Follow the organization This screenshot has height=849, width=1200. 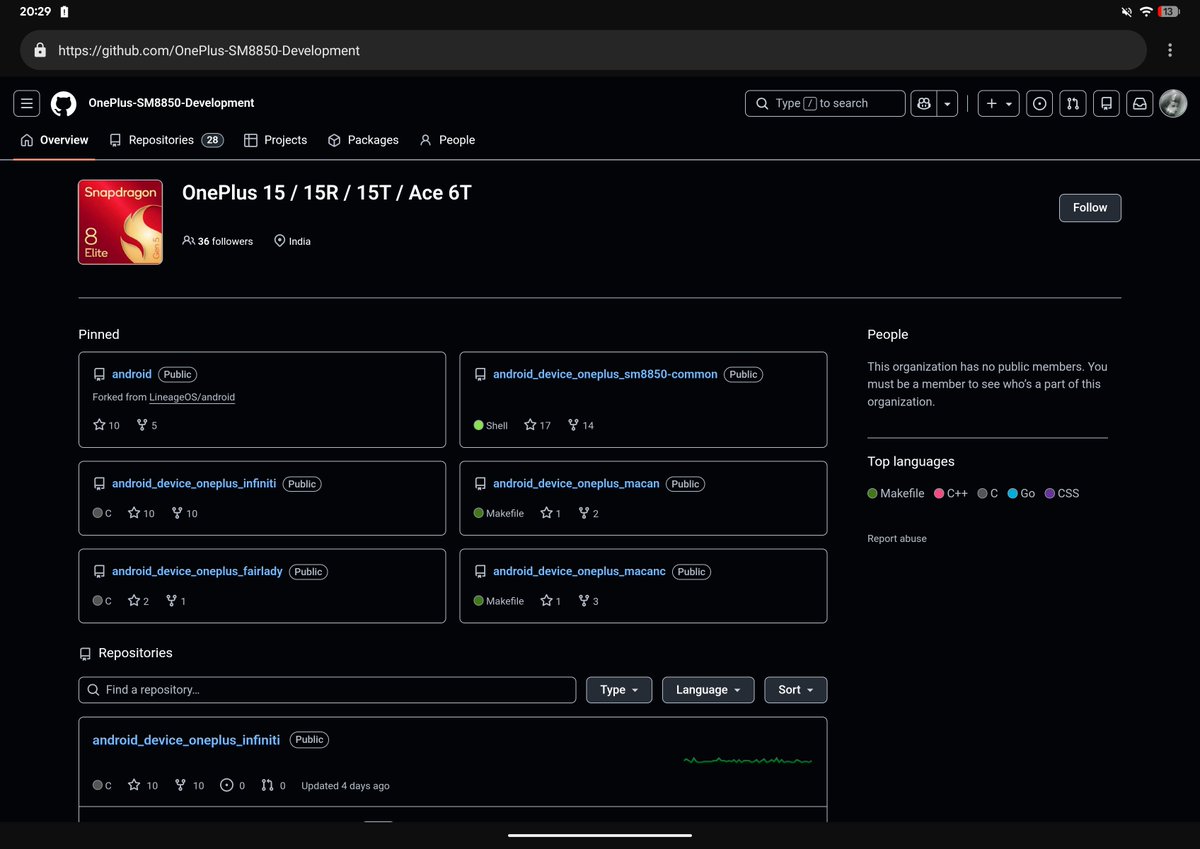click(1090, 208)
